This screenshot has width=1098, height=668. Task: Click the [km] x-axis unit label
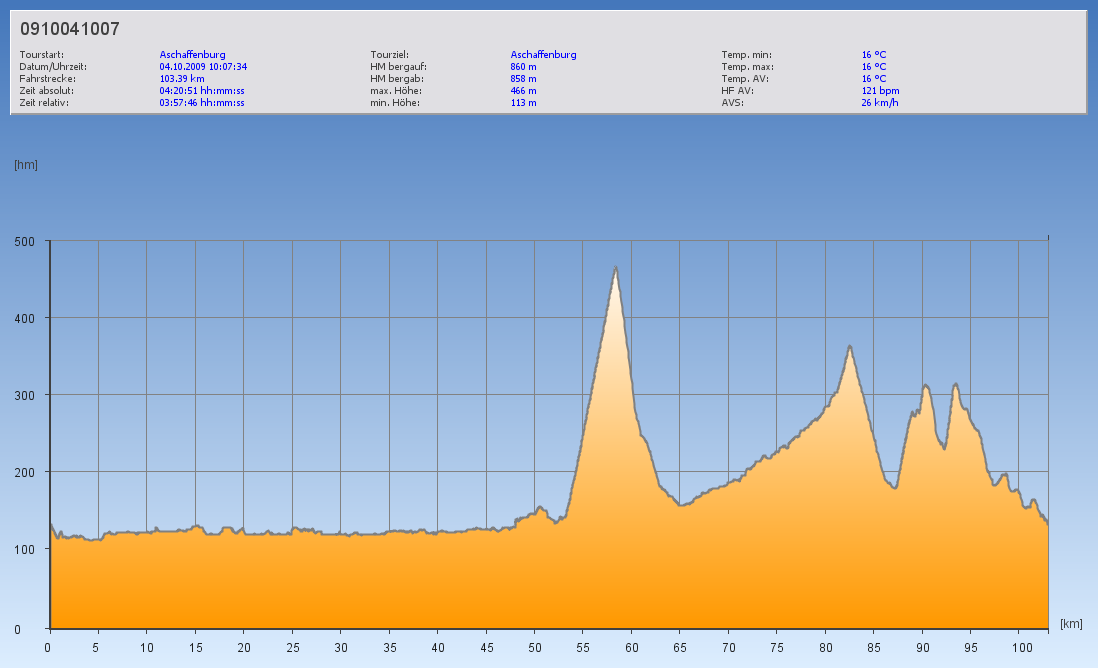click(x=1071, y=624)
